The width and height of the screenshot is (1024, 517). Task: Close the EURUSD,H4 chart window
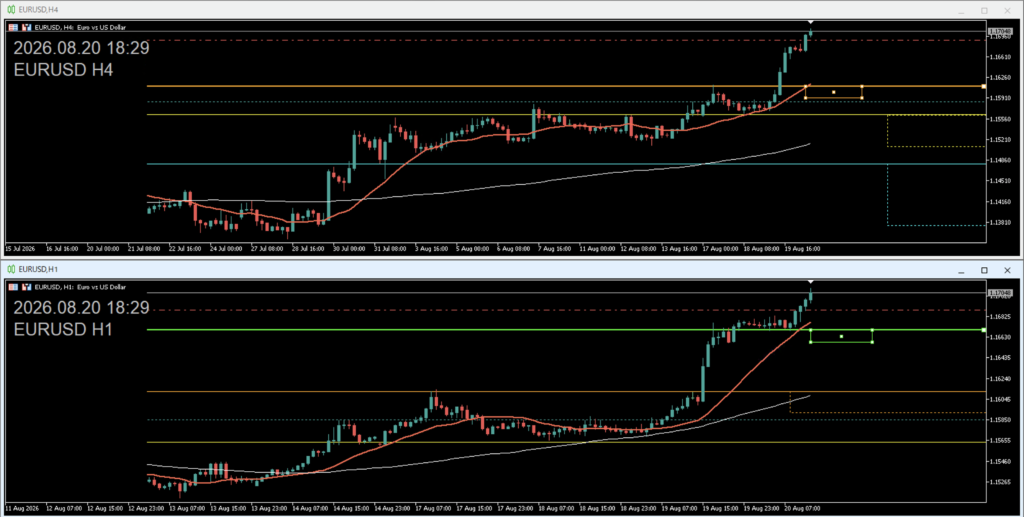click(1007, 10)
